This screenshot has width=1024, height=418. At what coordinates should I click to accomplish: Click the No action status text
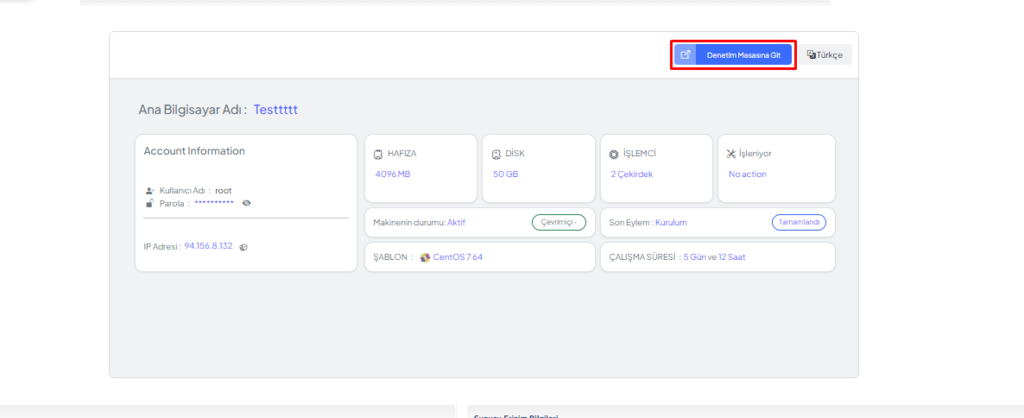(748, 174)
